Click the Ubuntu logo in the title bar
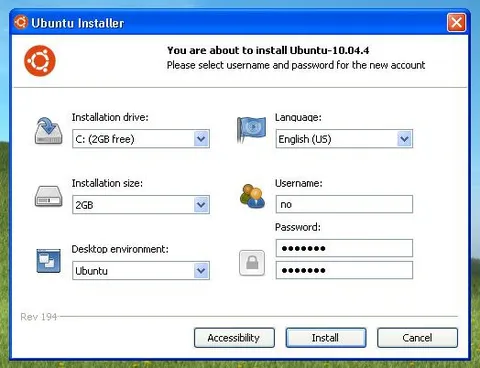This screenshot has width=480, height=368. tap(21, 22)
